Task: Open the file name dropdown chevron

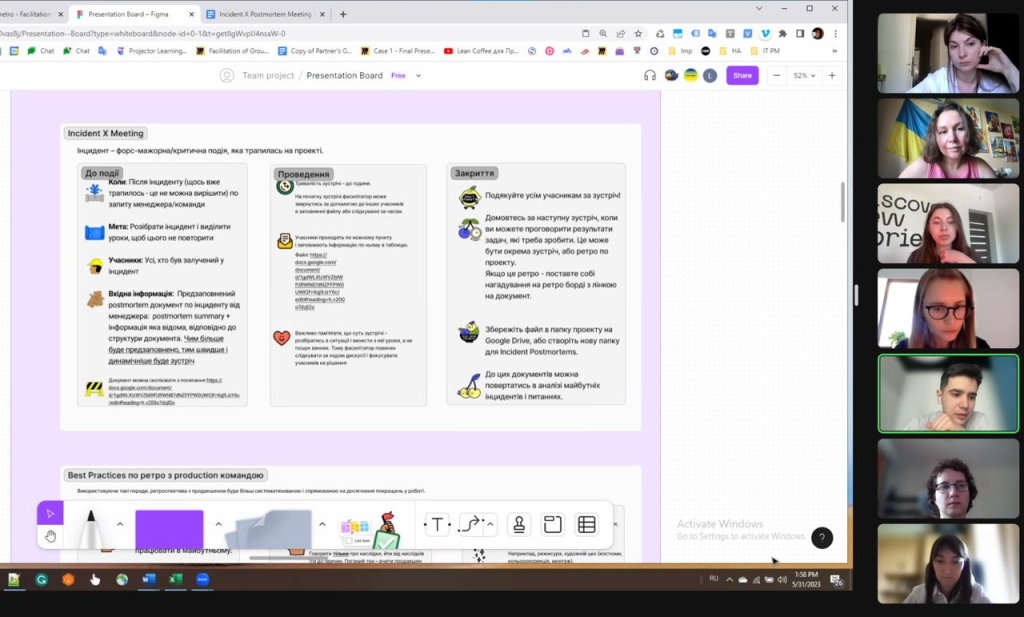Action: click(x=419, y=76)
